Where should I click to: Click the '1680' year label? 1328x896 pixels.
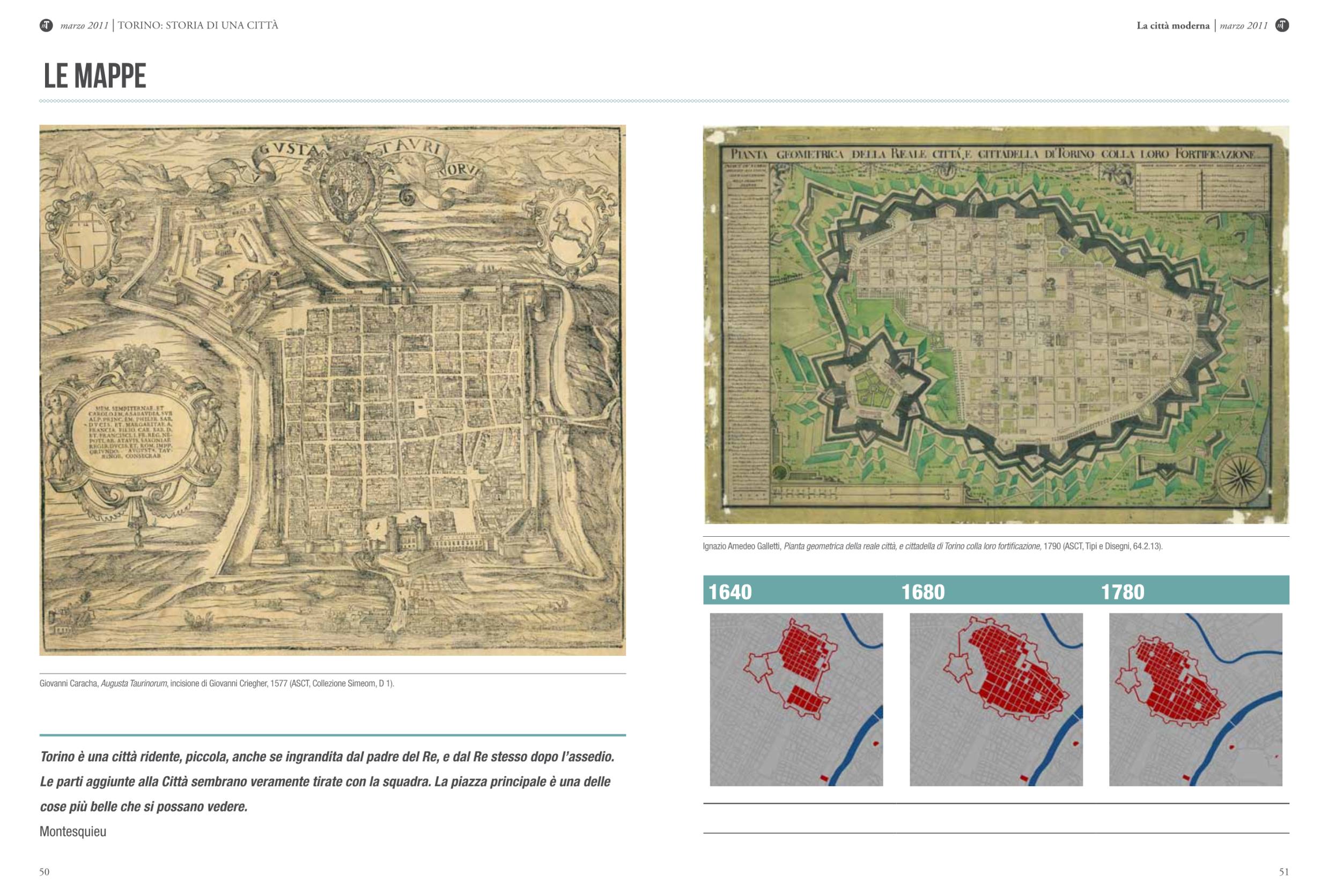(923, 592)
